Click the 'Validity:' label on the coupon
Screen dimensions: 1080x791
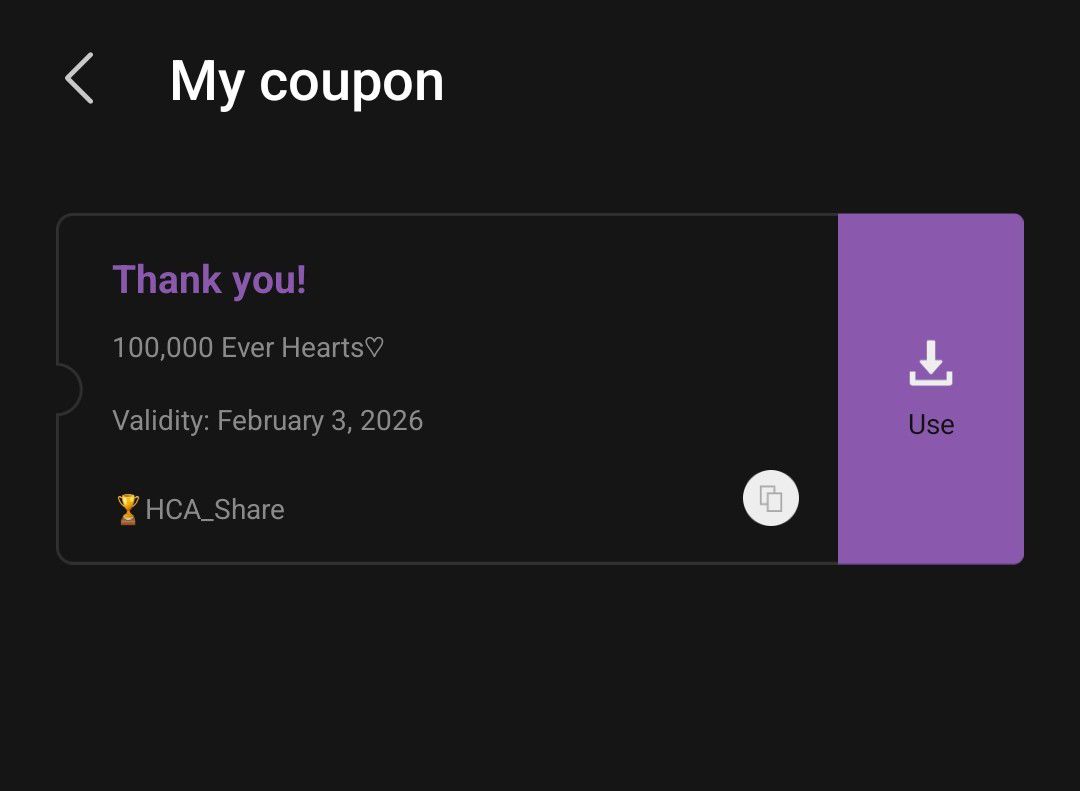coord(160,421)
